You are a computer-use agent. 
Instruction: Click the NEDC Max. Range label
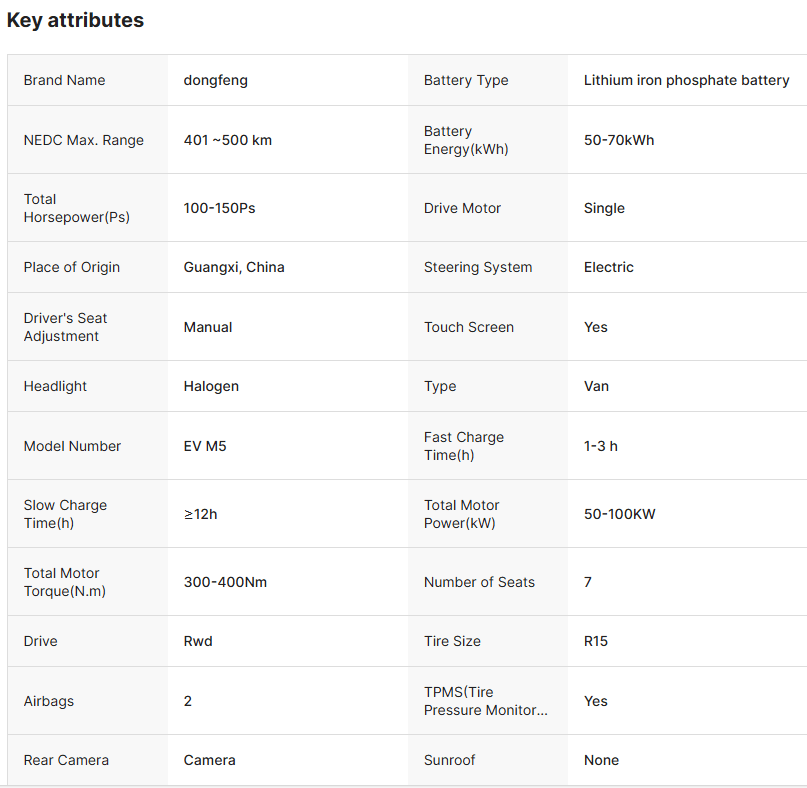pyautogui.click(x=83, y=140)
